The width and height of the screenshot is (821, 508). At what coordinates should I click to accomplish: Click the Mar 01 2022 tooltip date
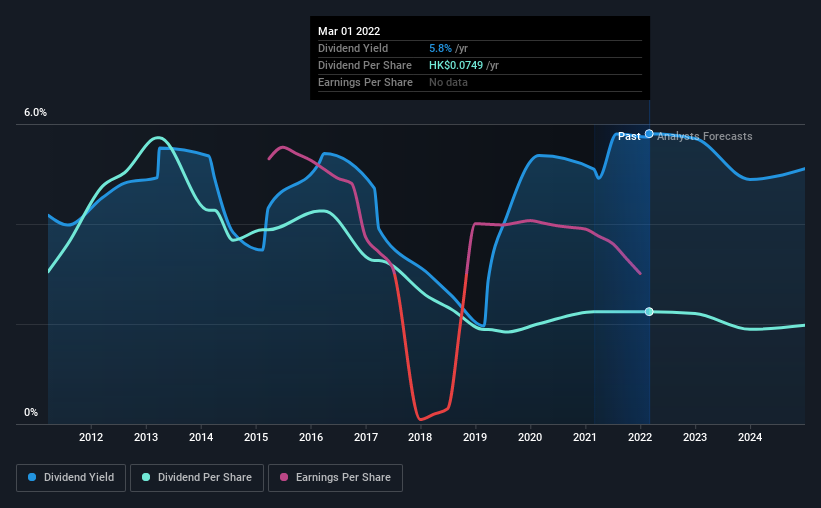coord(349,31)
